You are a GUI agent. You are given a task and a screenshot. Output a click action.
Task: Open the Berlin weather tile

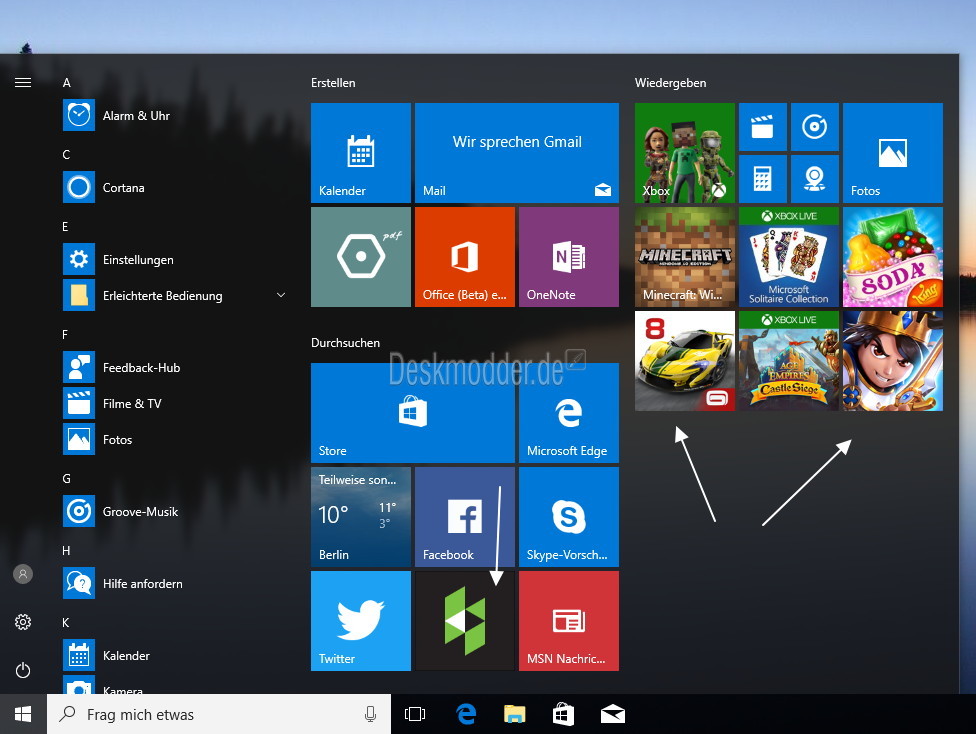coord(360,517)
